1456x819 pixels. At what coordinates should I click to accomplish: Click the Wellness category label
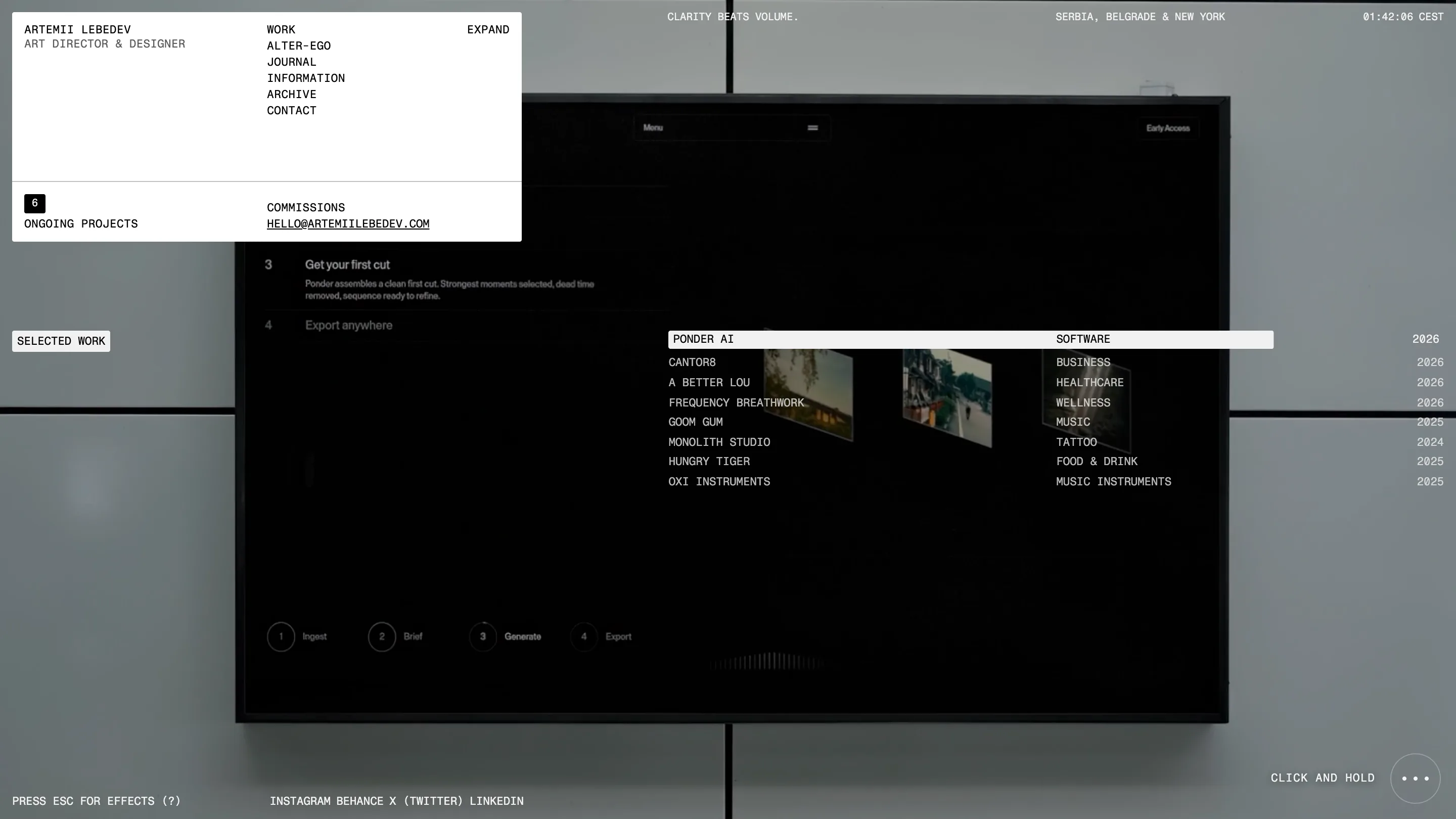[1083, 403]
